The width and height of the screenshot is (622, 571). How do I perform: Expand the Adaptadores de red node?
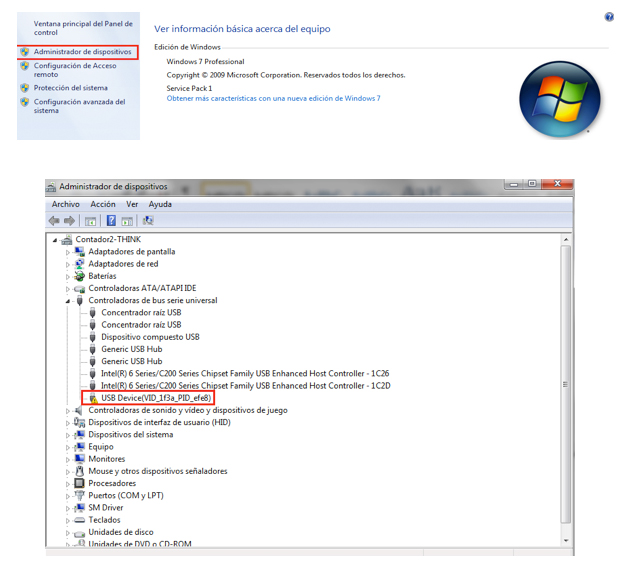point(68,264)
